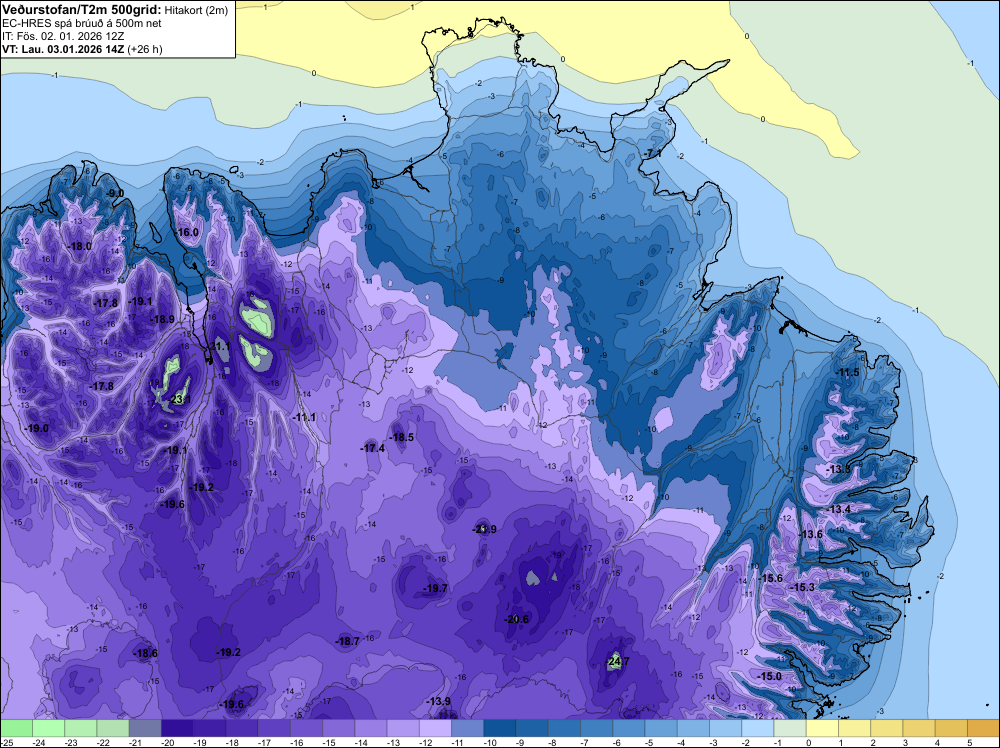Select the -7.1 temperature label
This screenshot has height=748, width=1000.
[653, 154]
